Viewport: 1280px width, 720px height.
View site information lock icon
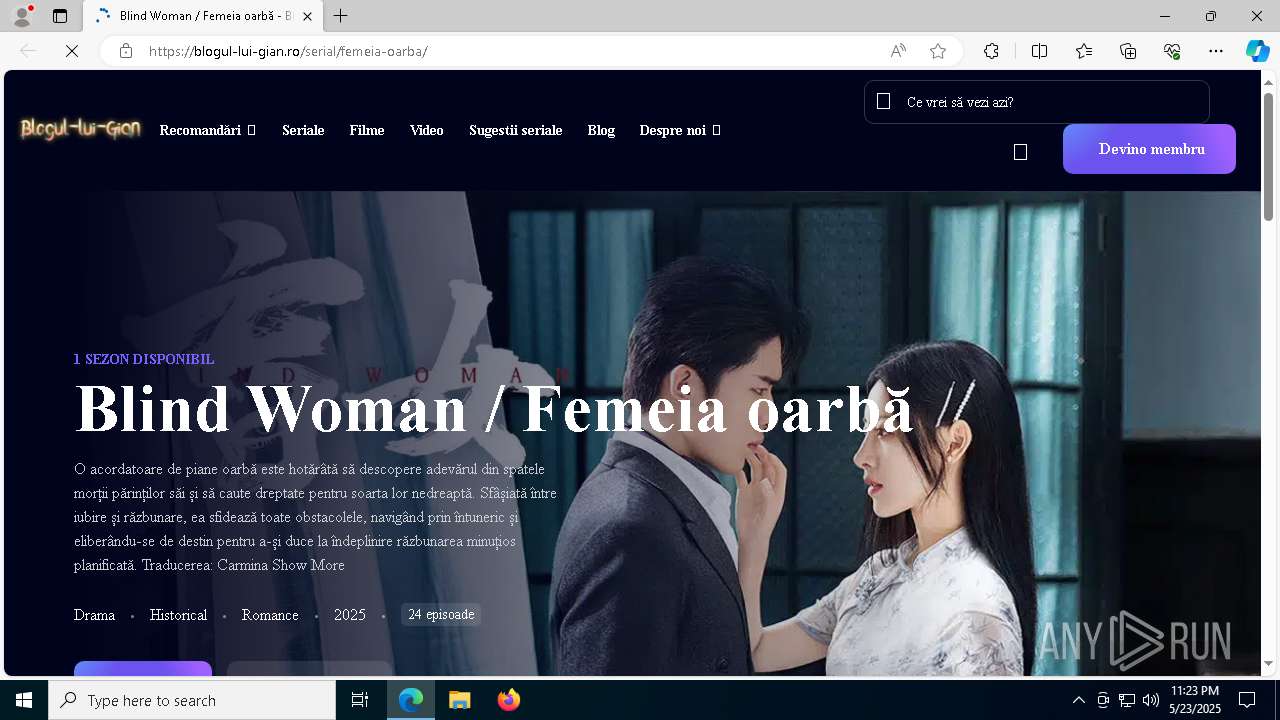[x=126, y=51]
